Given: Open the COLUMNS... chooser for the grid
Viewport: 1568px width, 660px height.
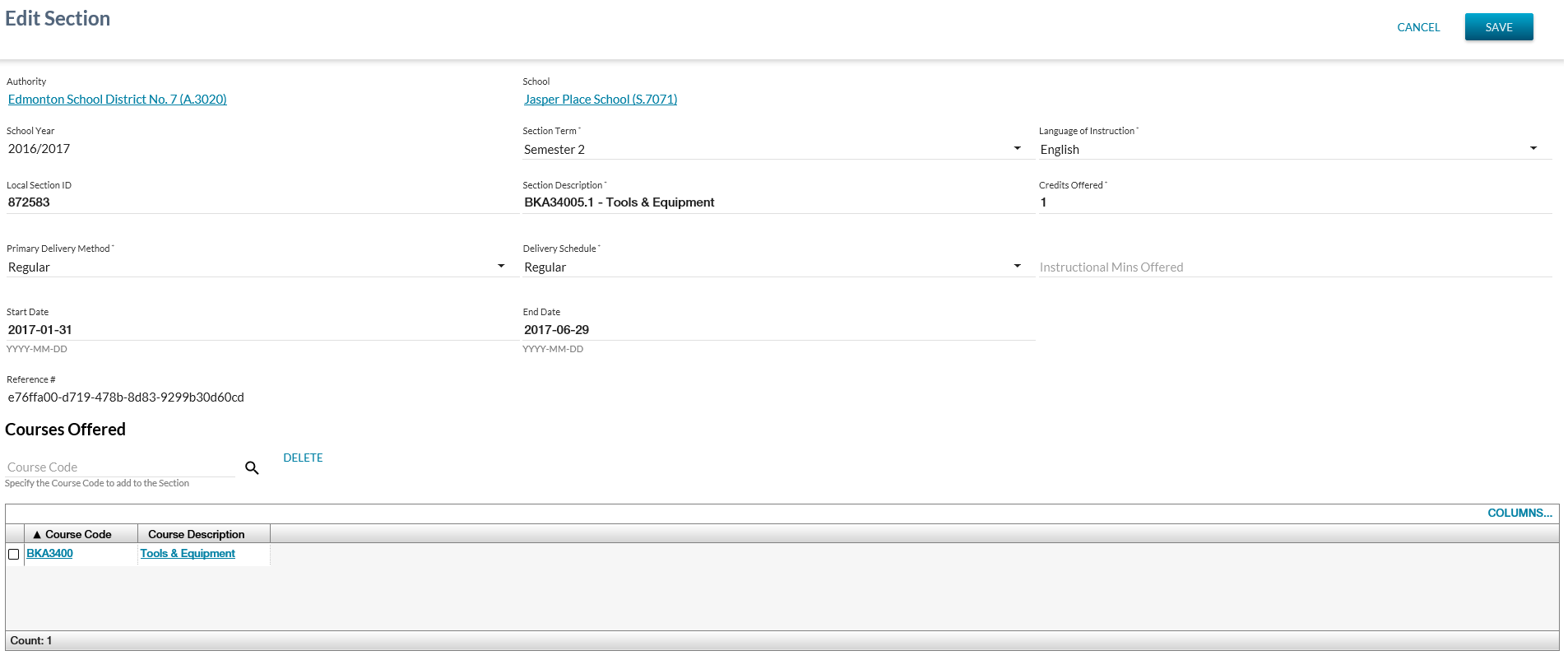Looking at the screenshot, I should point(1519,513).
